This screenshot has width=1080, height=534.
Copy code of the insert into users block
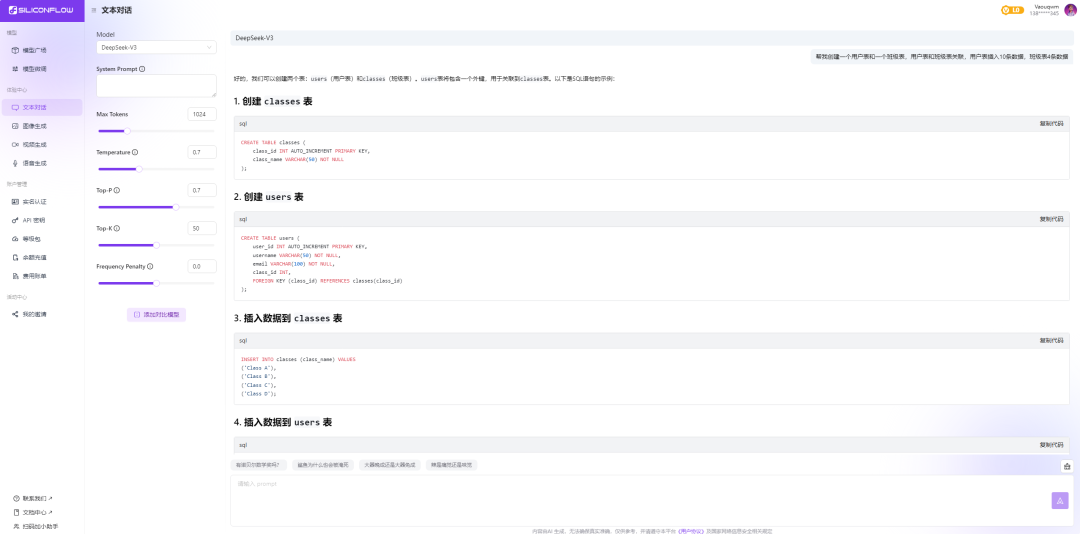coord(1051,445)
